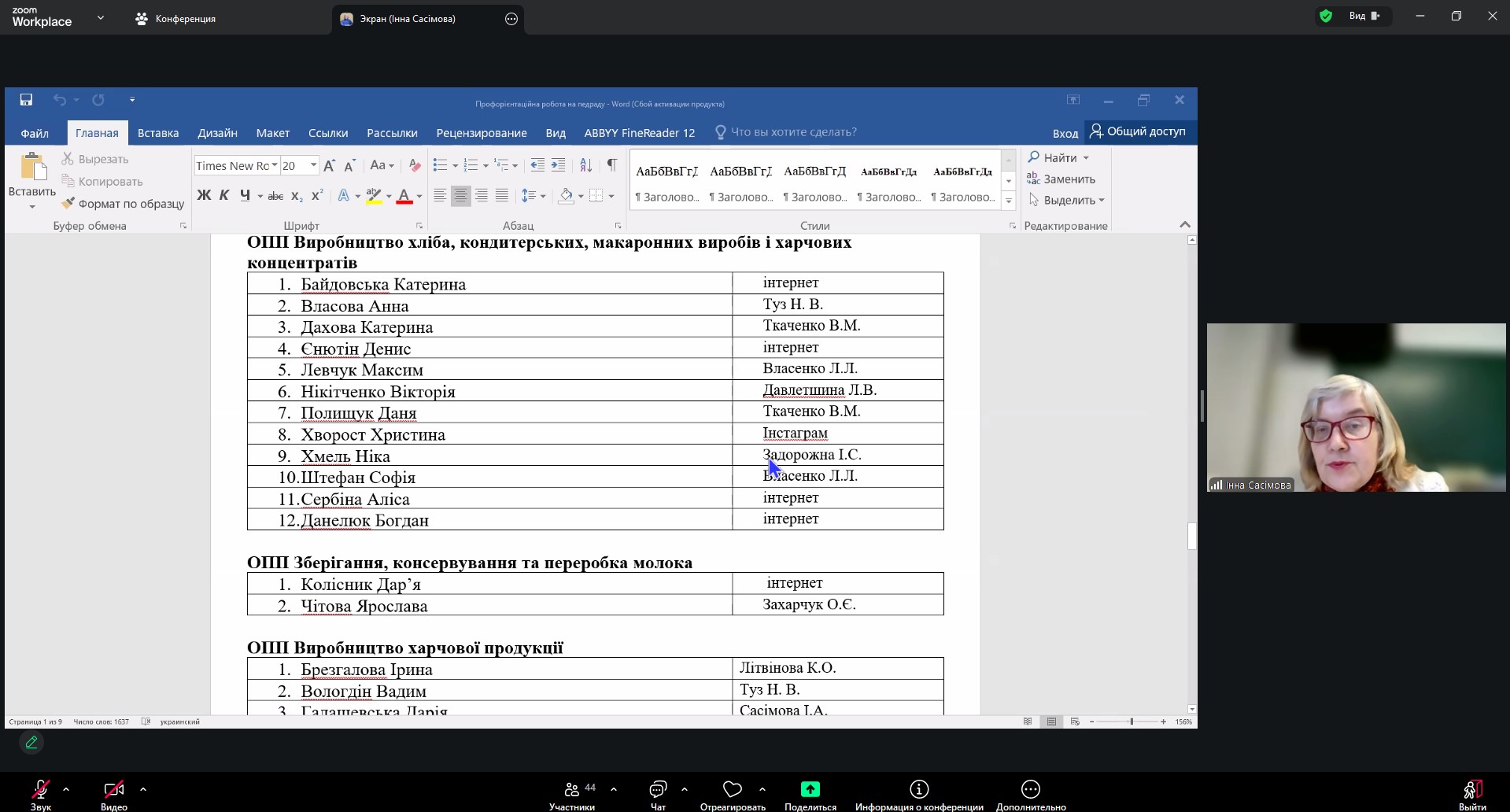The height and width of the screenshot is (812, 1510).
Task: Open the Zoom Вид view dropdown
Action: point(1364,16)
